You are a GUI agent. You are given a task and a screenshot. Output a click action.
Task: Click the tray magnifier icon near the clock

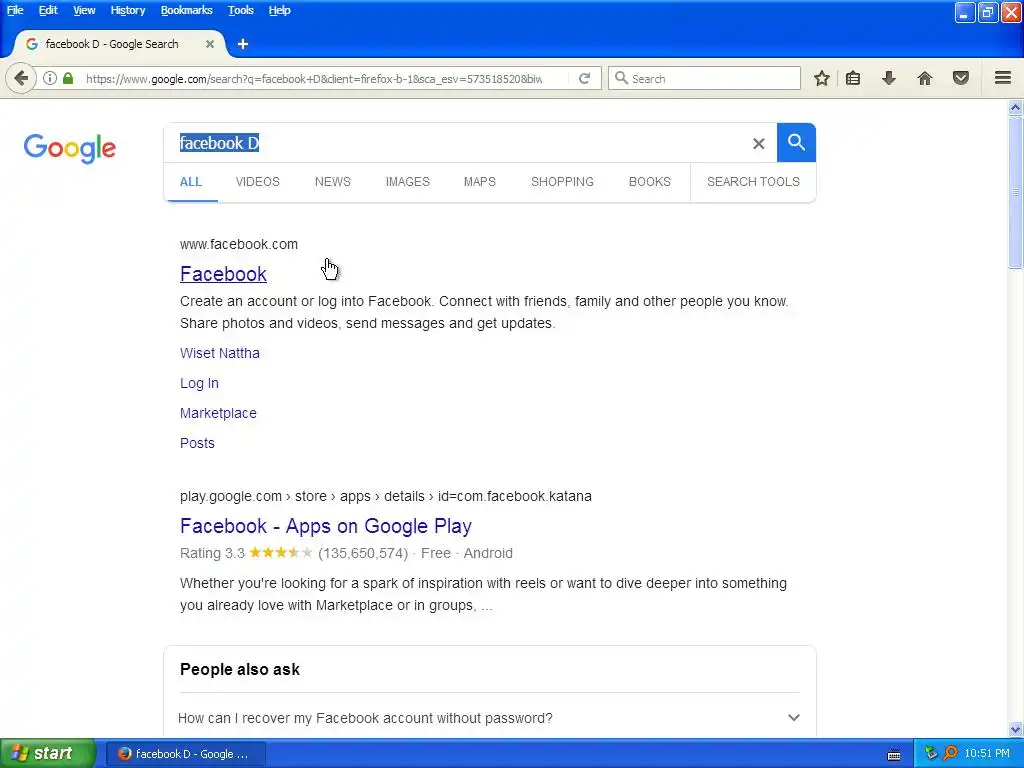[950, 753]
